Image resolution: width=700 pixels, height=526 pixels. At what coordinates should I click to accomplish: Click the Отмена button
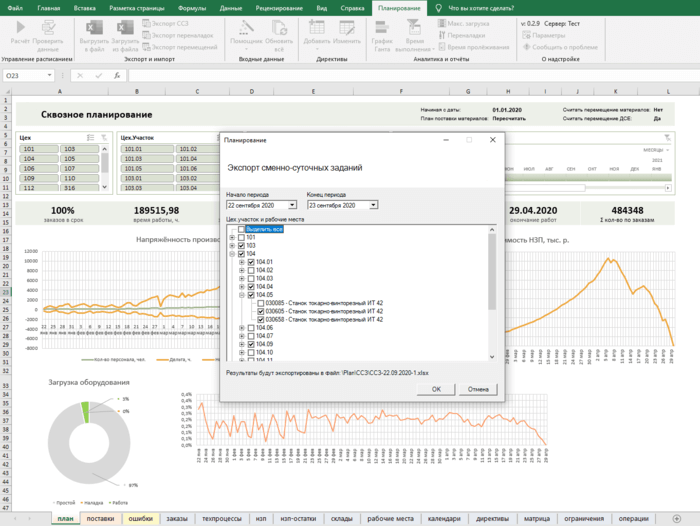point(478,389)
